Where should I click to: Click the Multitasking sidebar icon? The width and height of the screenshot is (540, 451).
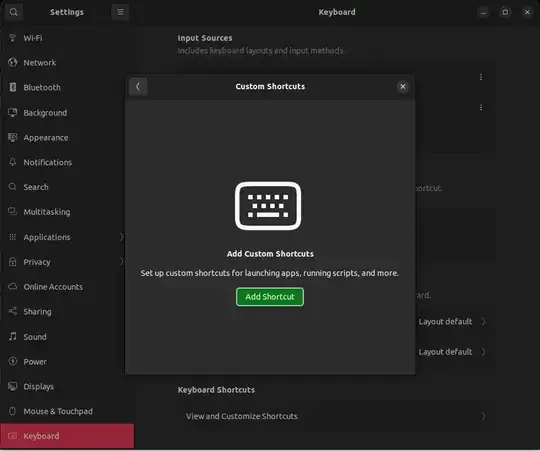tap(12, 211)
